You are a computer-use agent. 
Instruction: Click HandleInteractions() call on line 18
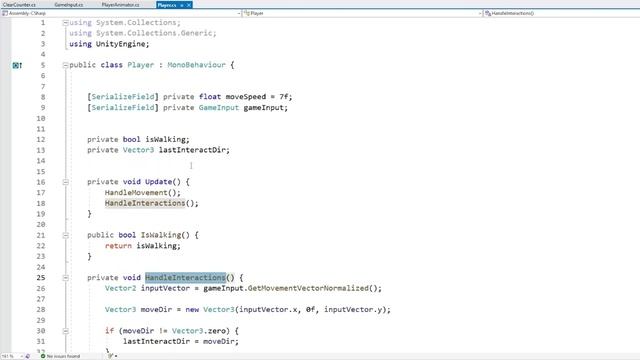pyautogui.click(x=151, y=203)
